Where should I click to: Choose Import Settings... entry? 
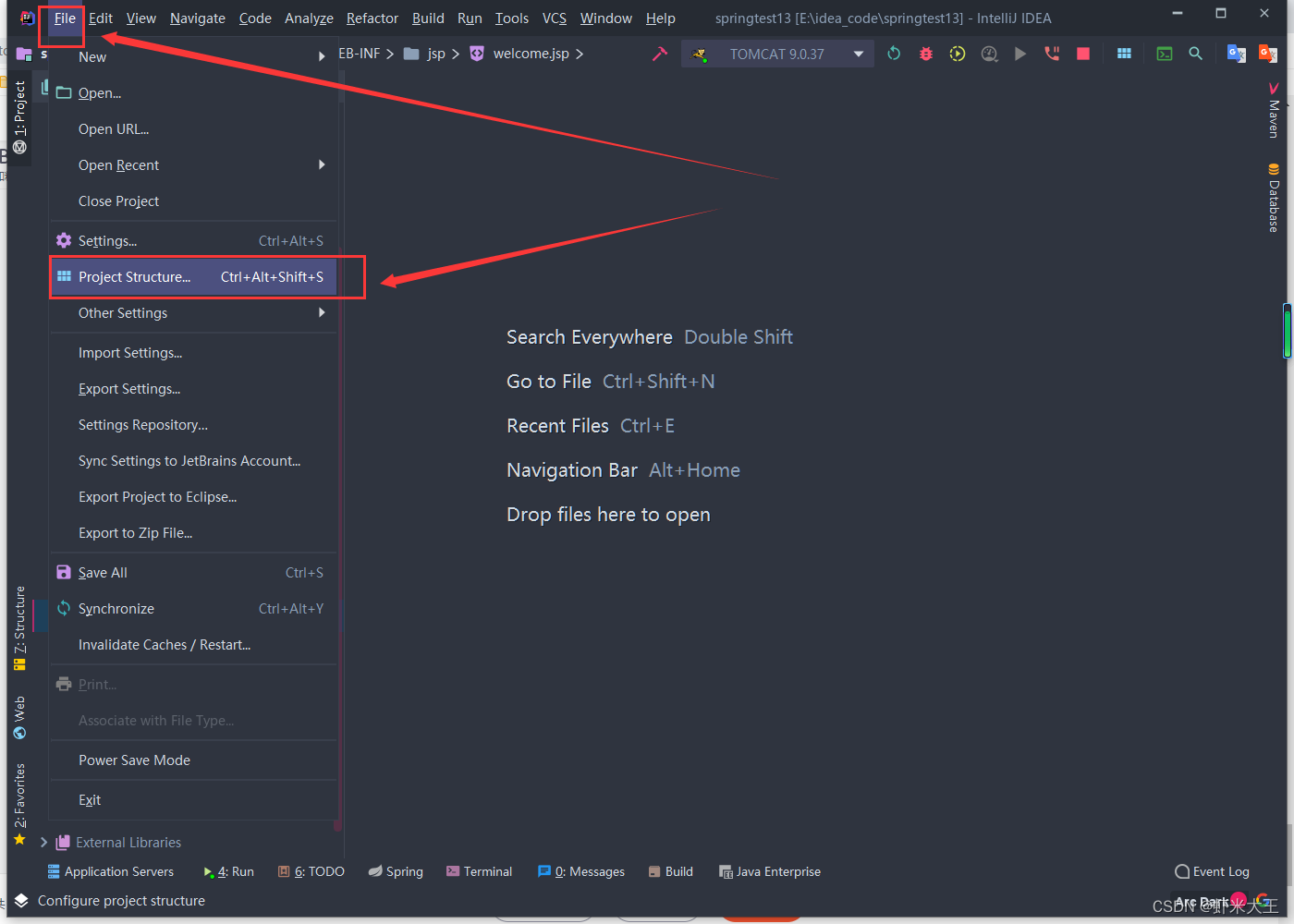pos(194,353)
